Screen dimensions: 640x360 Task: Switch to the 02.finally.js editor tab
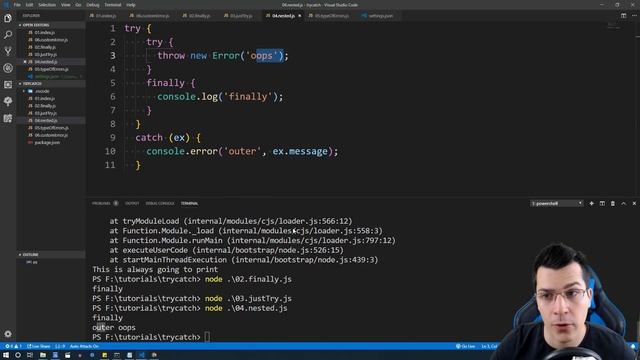[x=198, y=16]
